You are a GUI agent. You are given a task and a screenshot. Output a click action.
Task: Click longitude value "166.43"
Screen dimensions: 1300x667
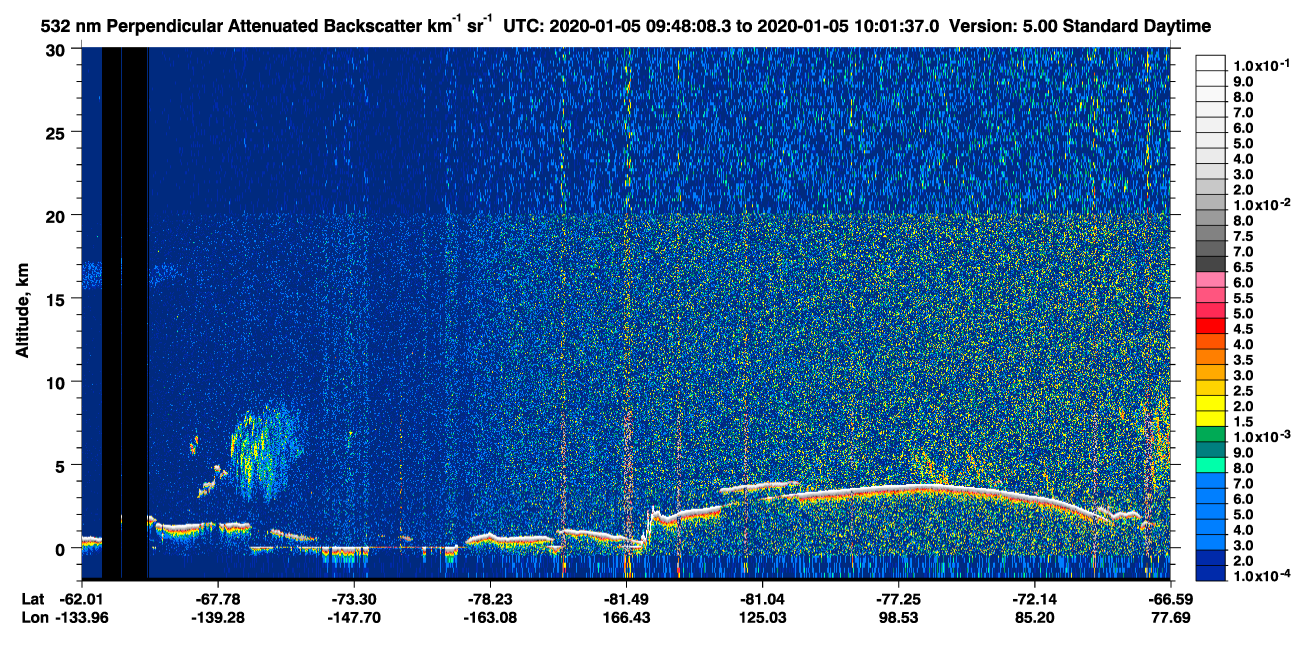[626, 617]
